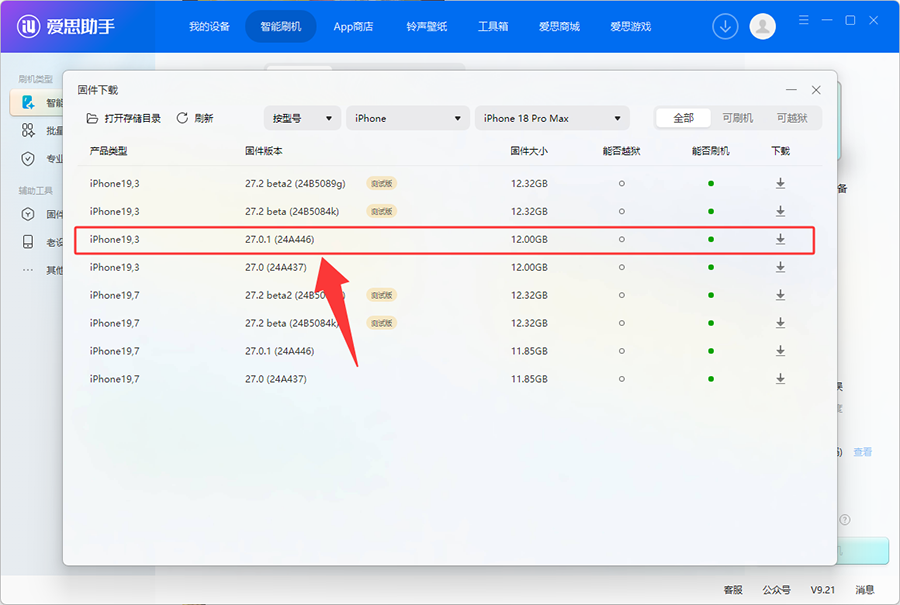The width and height of the screenshot is (900, 605).
Task: Open the download manager icon in header
Action: pos(725,26)
